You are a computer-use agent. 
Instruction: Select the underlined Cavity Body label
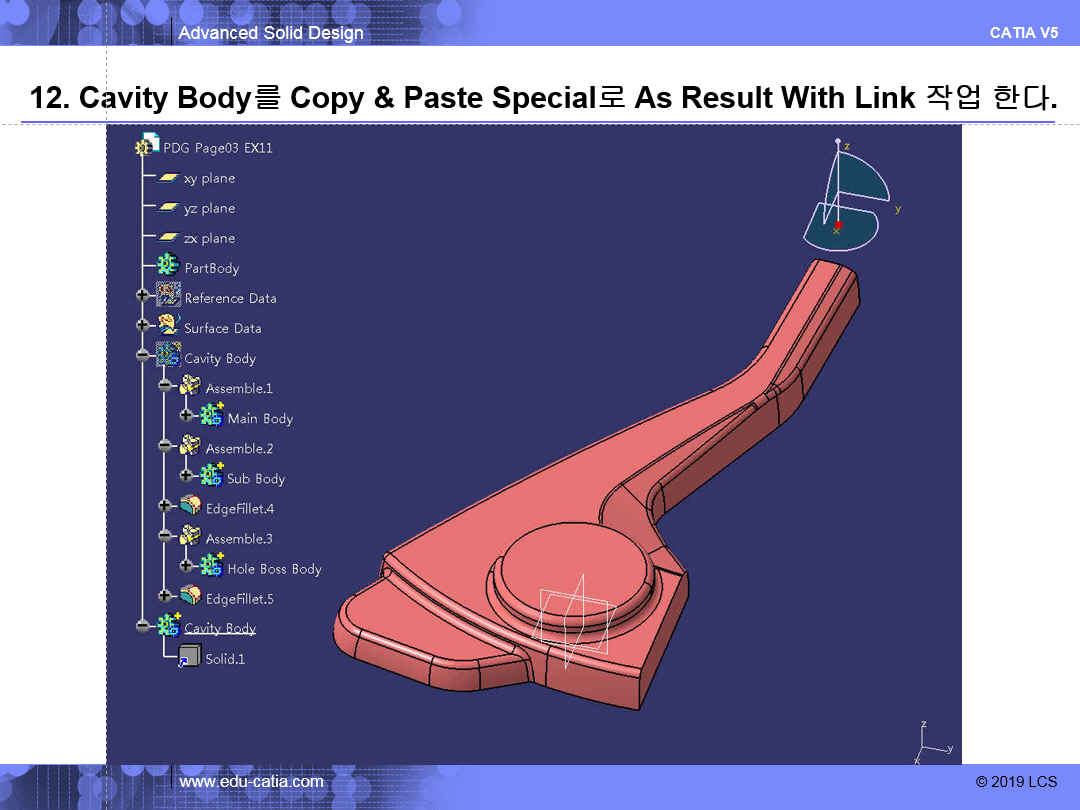(x=220, y=628)
